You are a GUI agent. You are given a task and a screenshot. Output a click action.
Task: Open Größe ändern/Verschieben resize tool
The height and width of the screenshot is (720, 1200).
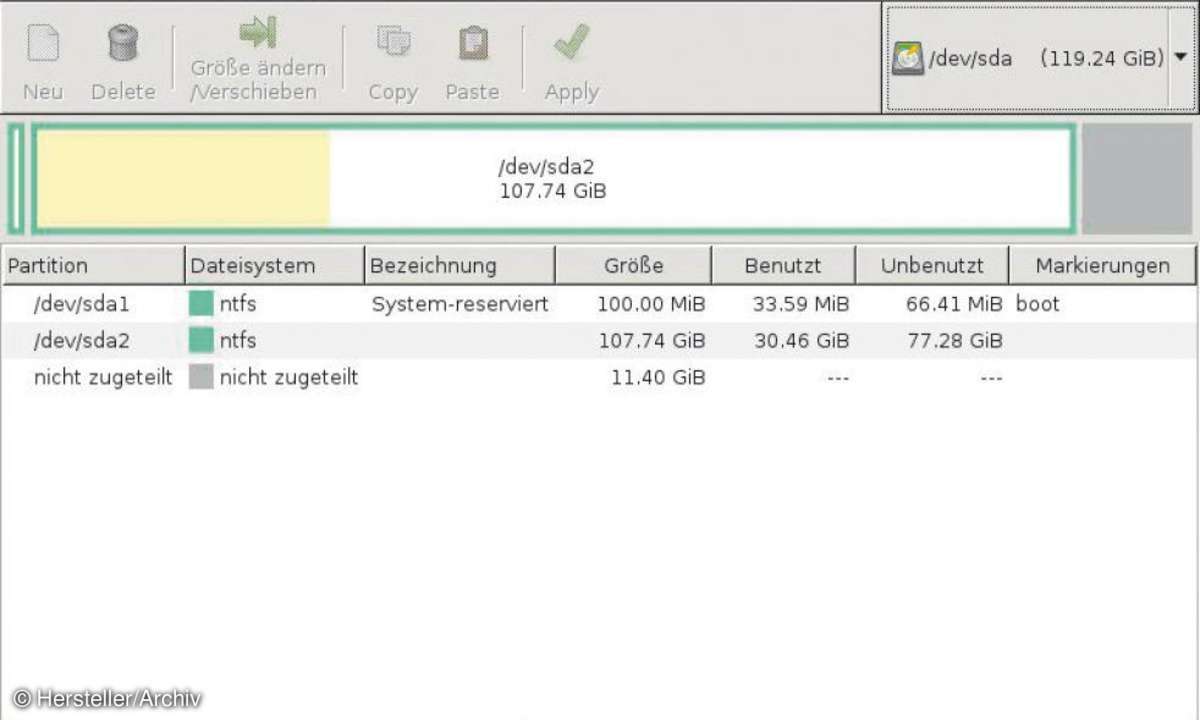(258, 32)
